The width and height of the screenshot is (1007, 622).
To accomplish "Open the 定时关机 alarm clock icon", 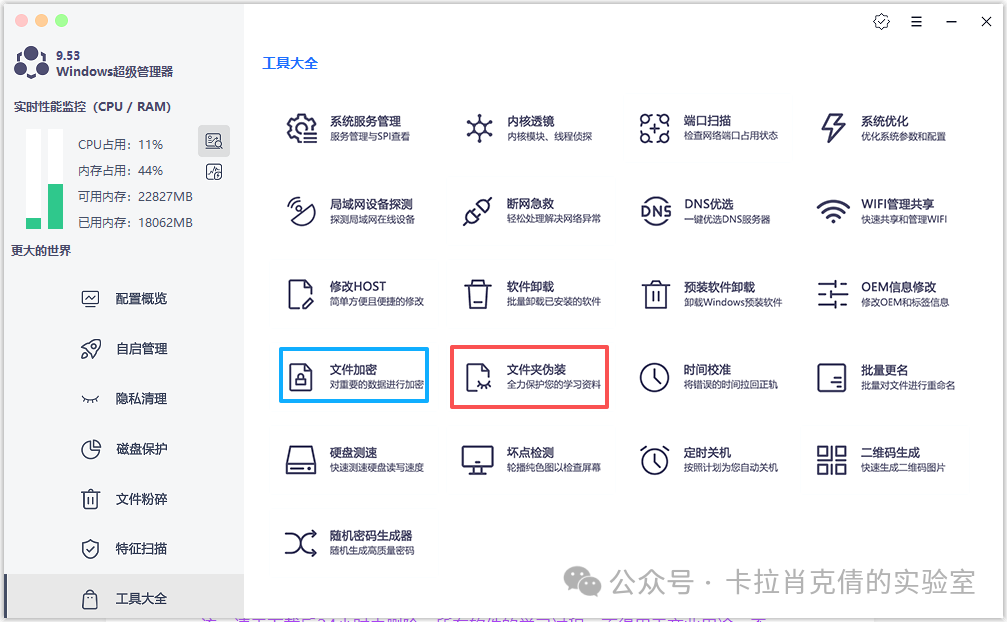I will coord(655,460).
